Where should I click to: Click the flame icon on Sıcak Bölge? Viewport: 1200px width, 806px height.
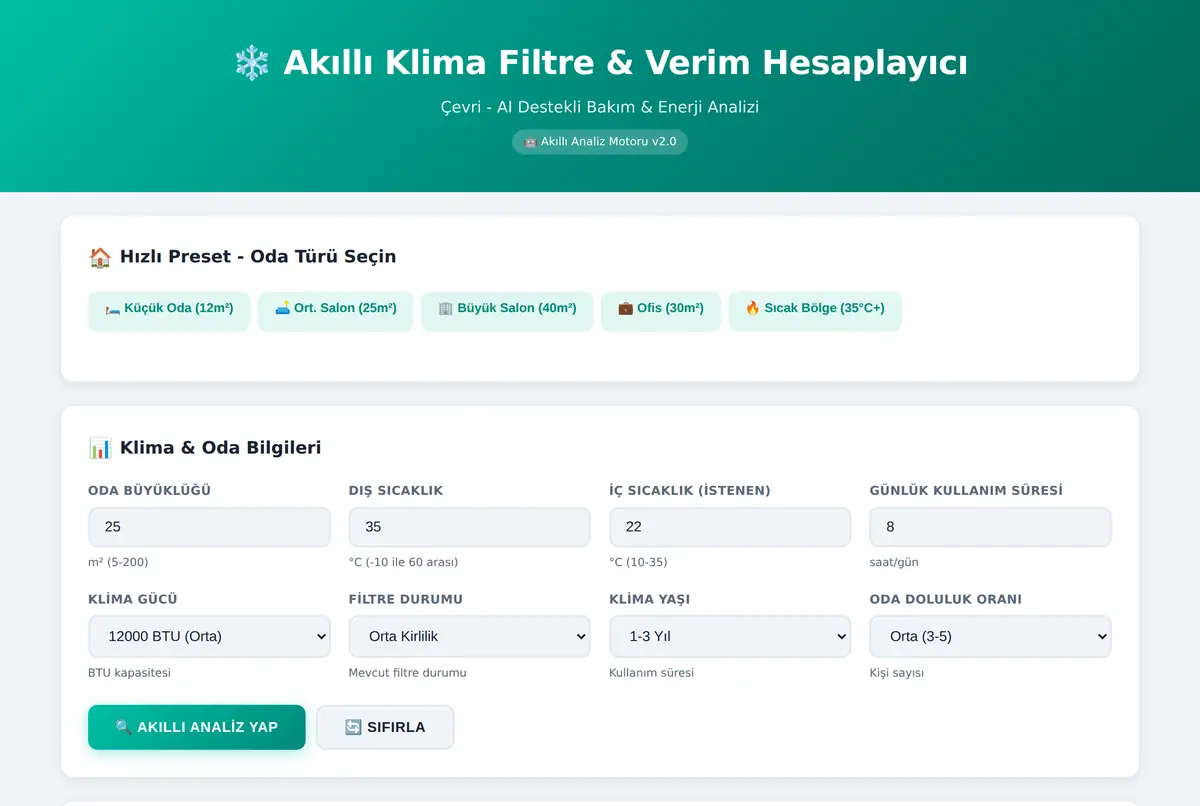pos(753,309)
